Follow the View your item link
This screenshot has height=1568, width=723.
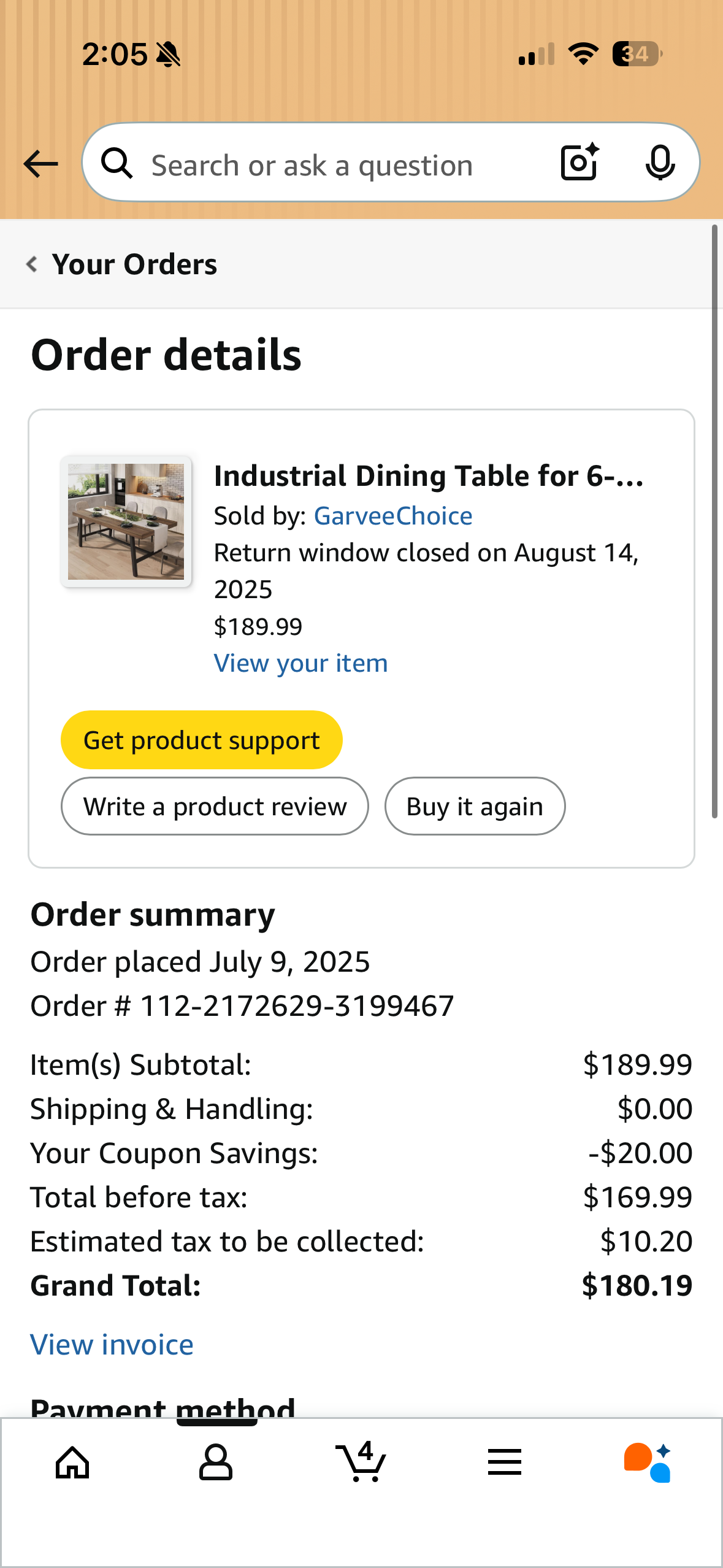pyautogui.click(x=300, y=663)
